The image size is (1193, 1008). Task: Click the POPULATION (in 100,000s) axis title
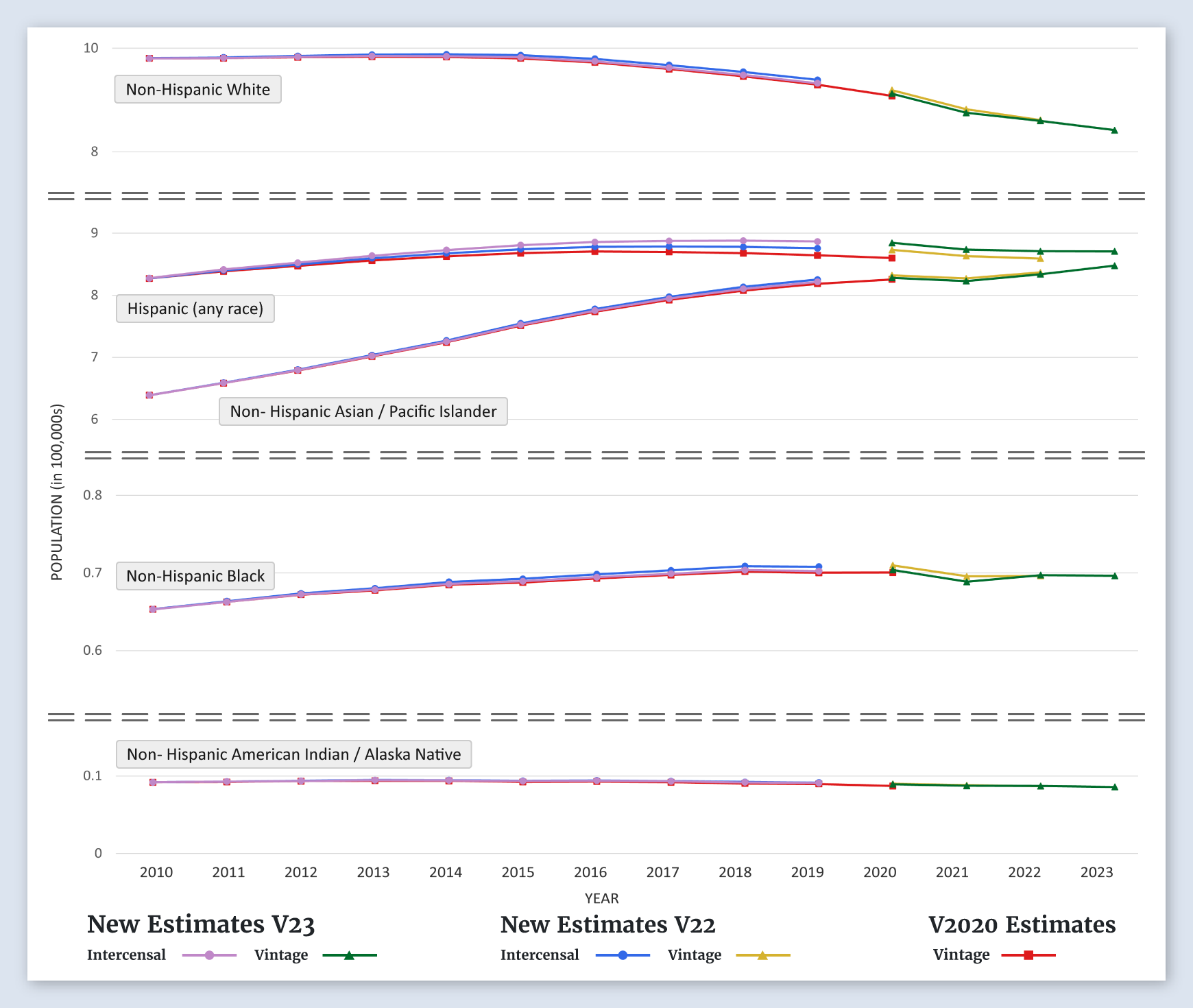click(x=57, y=492)
